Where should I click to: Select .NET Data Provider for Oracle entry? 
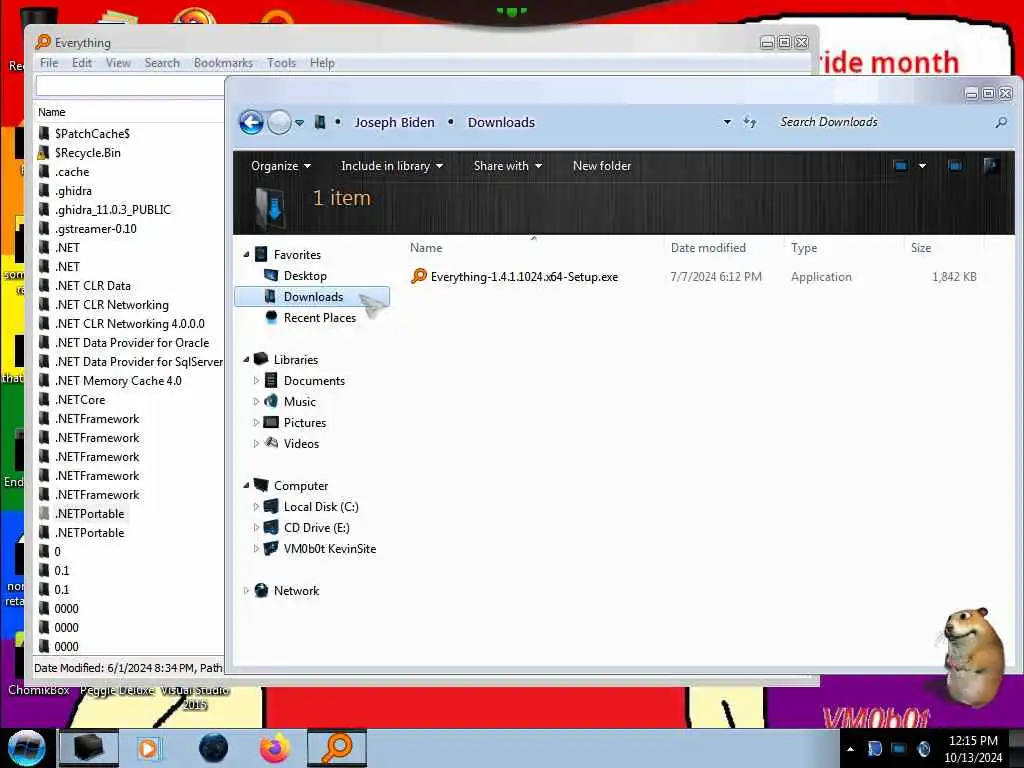(132, 343)
